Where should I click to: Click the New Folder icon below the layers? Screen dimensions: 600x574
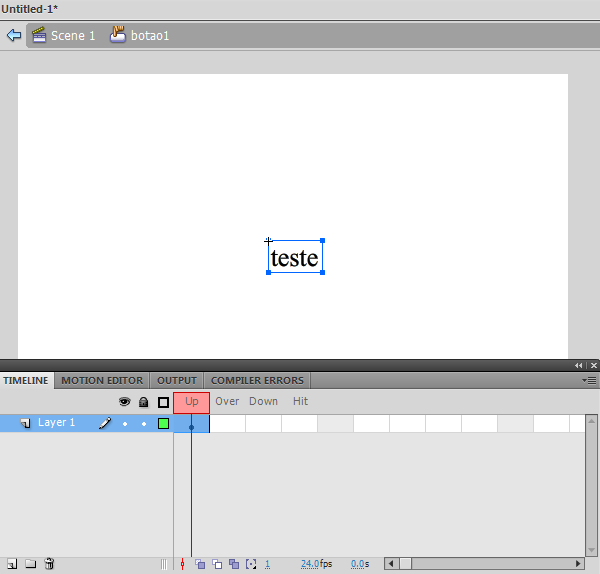[30, 564]
